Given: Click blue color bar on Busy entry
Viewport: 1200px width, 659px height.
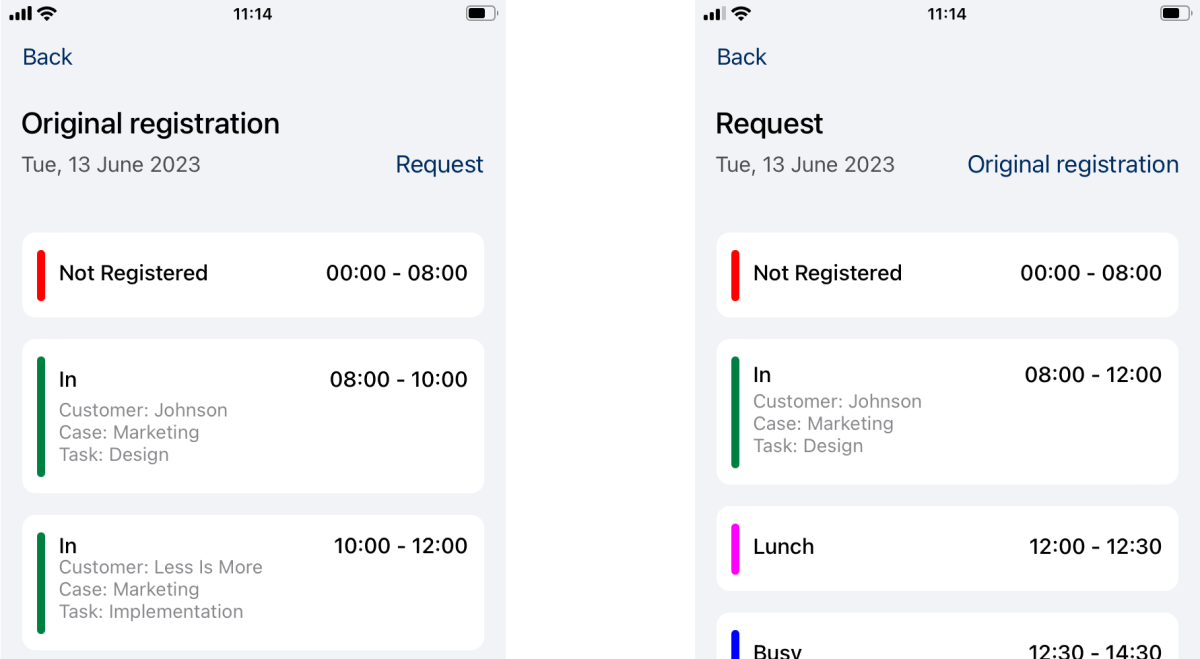Looking at the screenshot, I should click(x=735, y=644).
